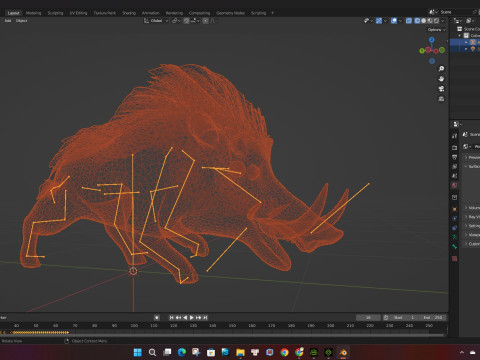Expand the Preview panel
The width and height of the screenshot is (480, 360).
click(473, 157)
